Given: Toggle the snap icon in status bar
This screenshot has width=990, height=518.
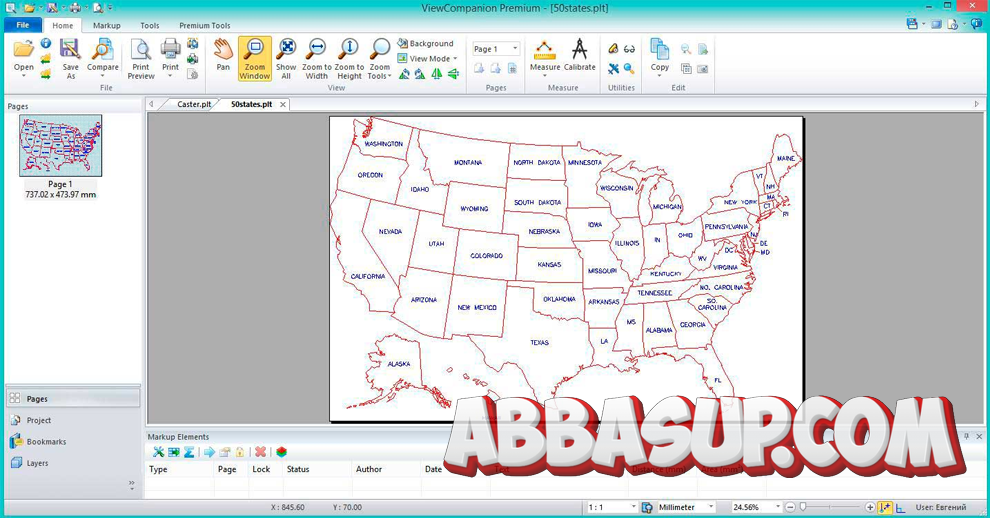Looking at the screenshot, I should pyautogui.click(x=885, y=507).
